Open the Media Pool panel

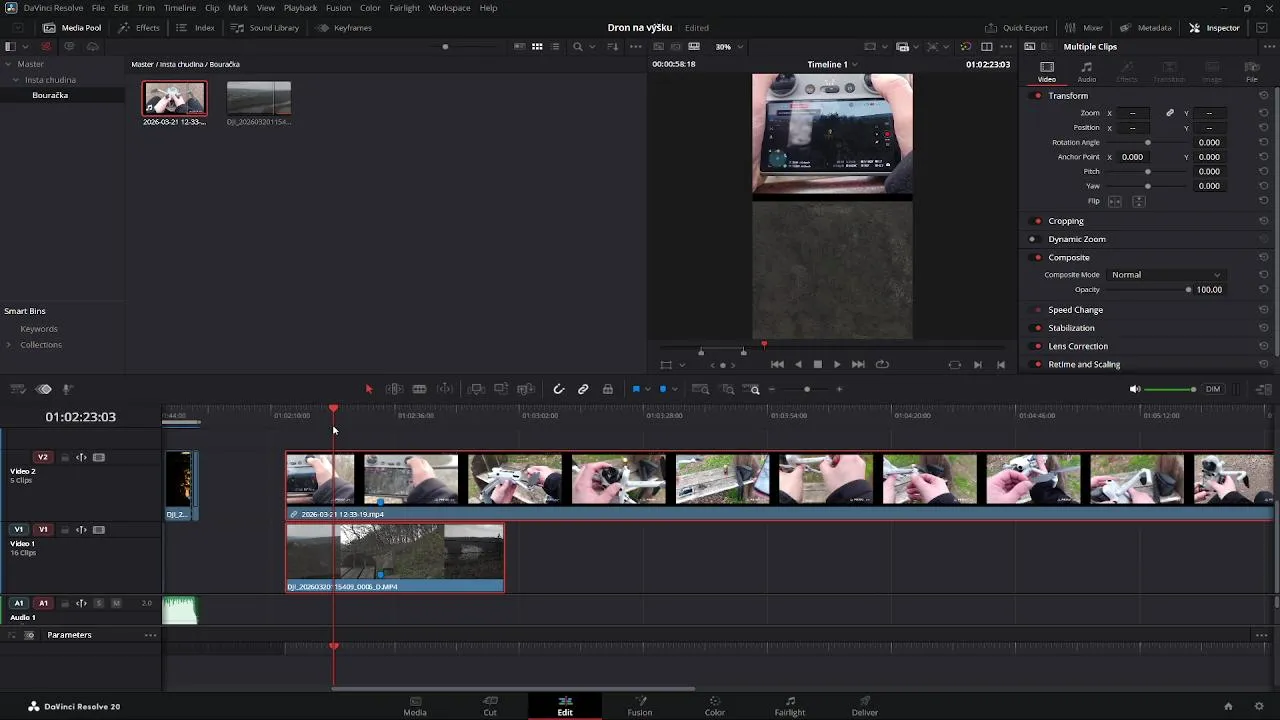(72, 28)
